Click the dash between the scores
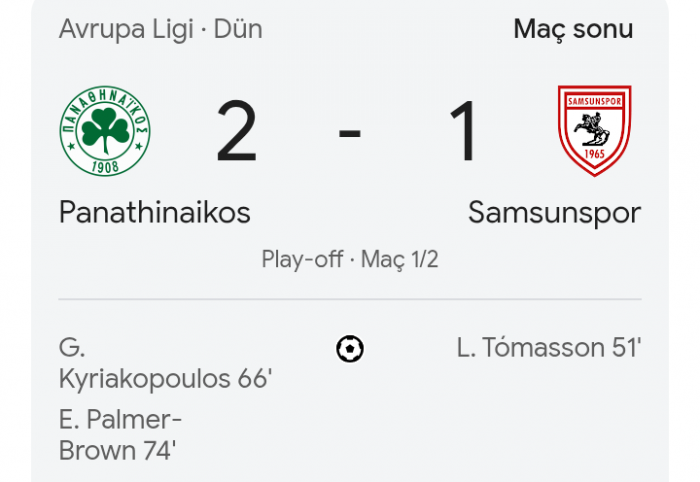The height and width of the screenshot is (482, 700). click(x=350, y=133)
